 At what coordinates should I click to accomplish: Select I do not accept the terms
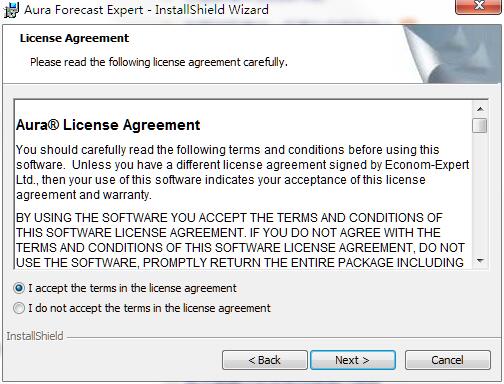[x=19, y=308]
